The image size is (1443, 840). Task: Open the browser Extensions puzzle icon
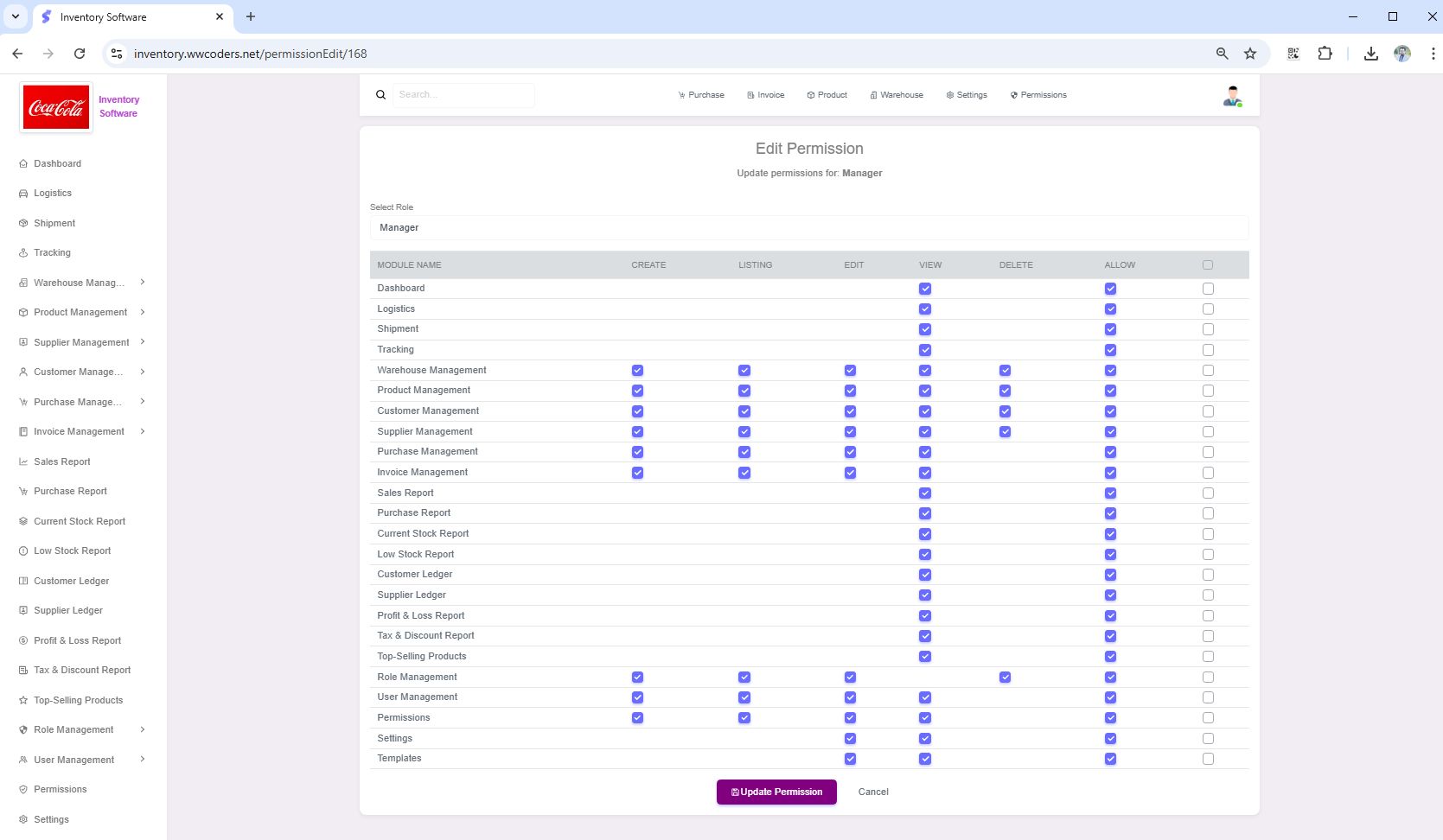click(1325, 54)
